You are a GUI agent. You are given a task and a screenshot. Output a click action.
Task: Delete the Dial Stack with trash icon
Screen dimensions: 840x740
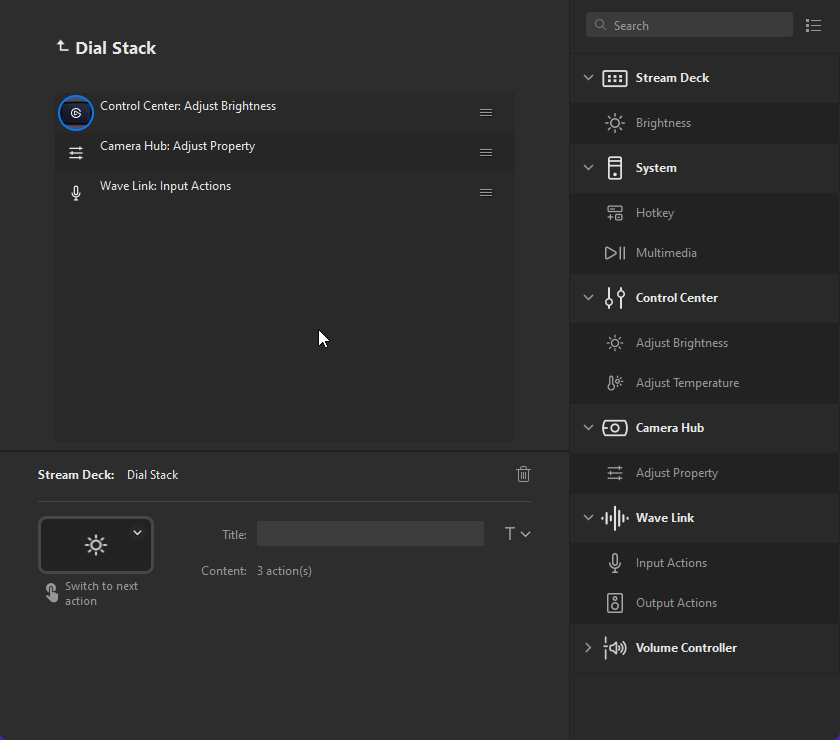[x=523, y=474]
